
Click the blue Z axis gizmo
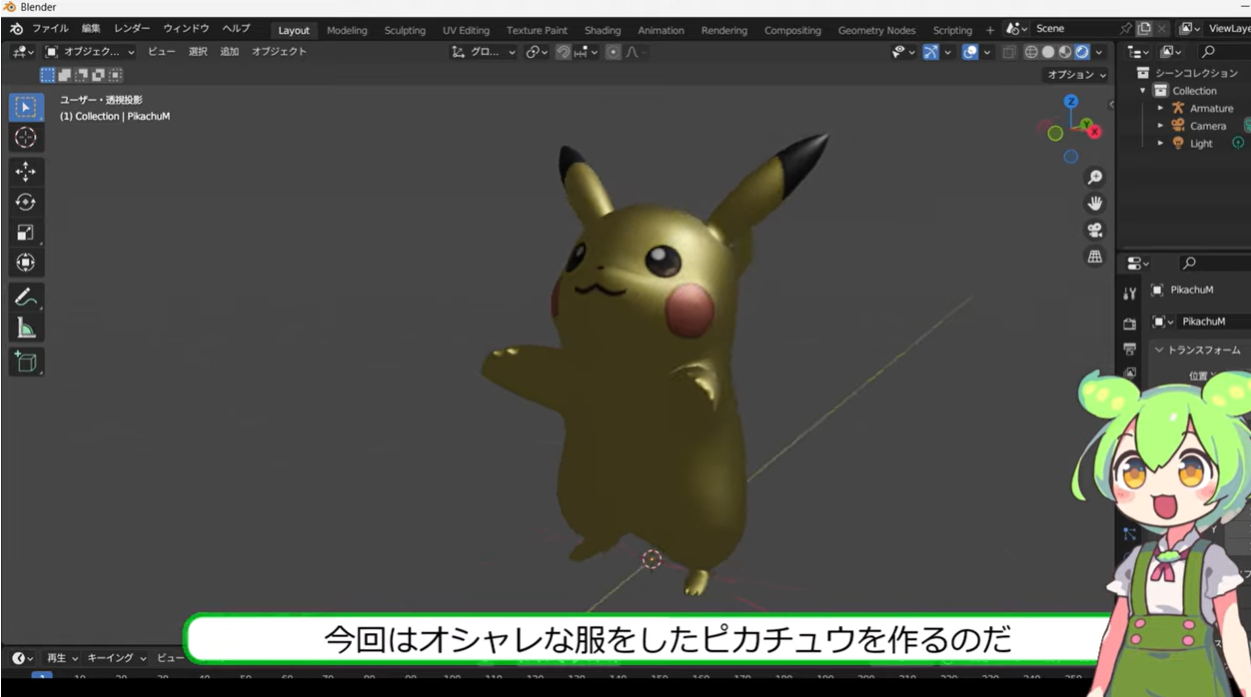point(1071,102)
